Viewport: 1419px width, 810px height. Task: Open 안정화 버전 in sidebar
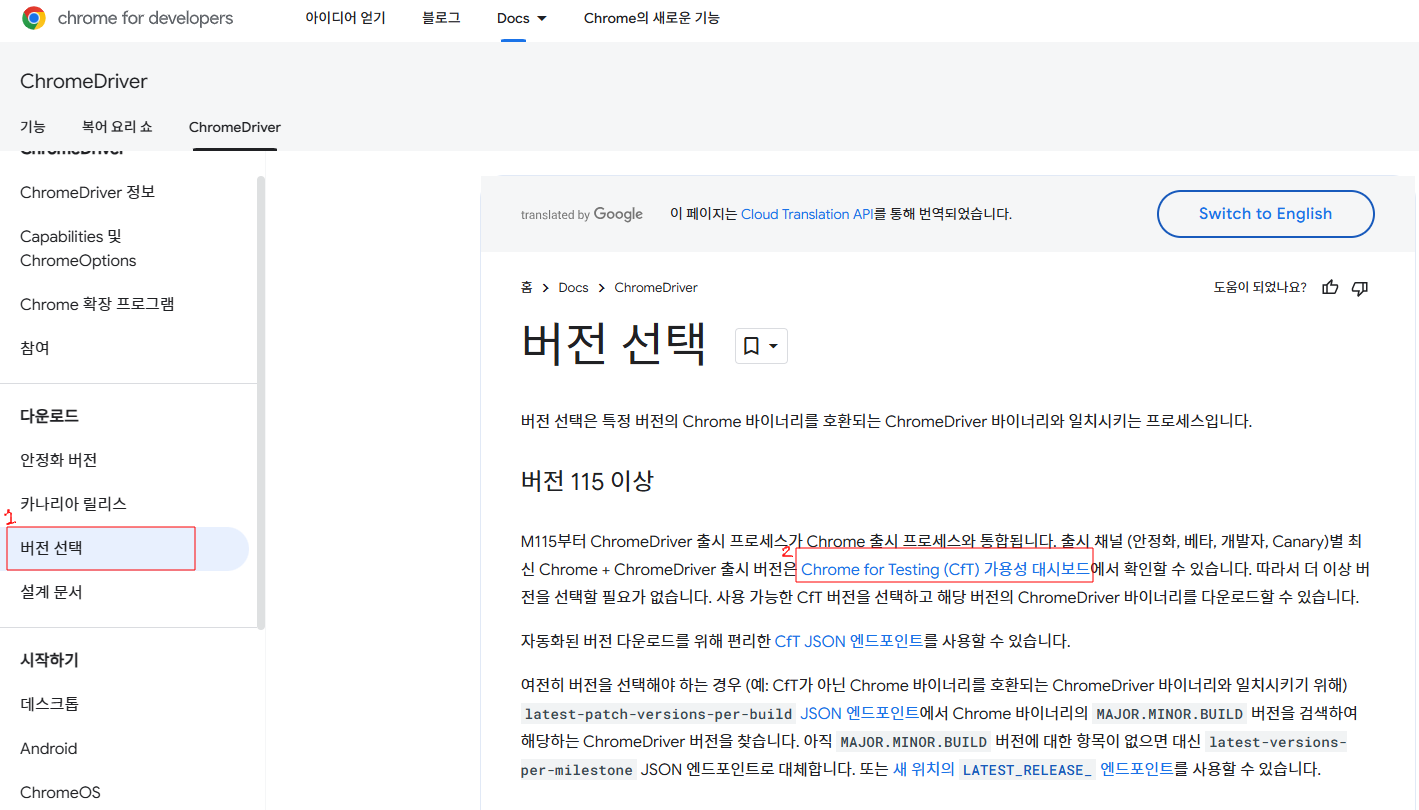(59, 460)
